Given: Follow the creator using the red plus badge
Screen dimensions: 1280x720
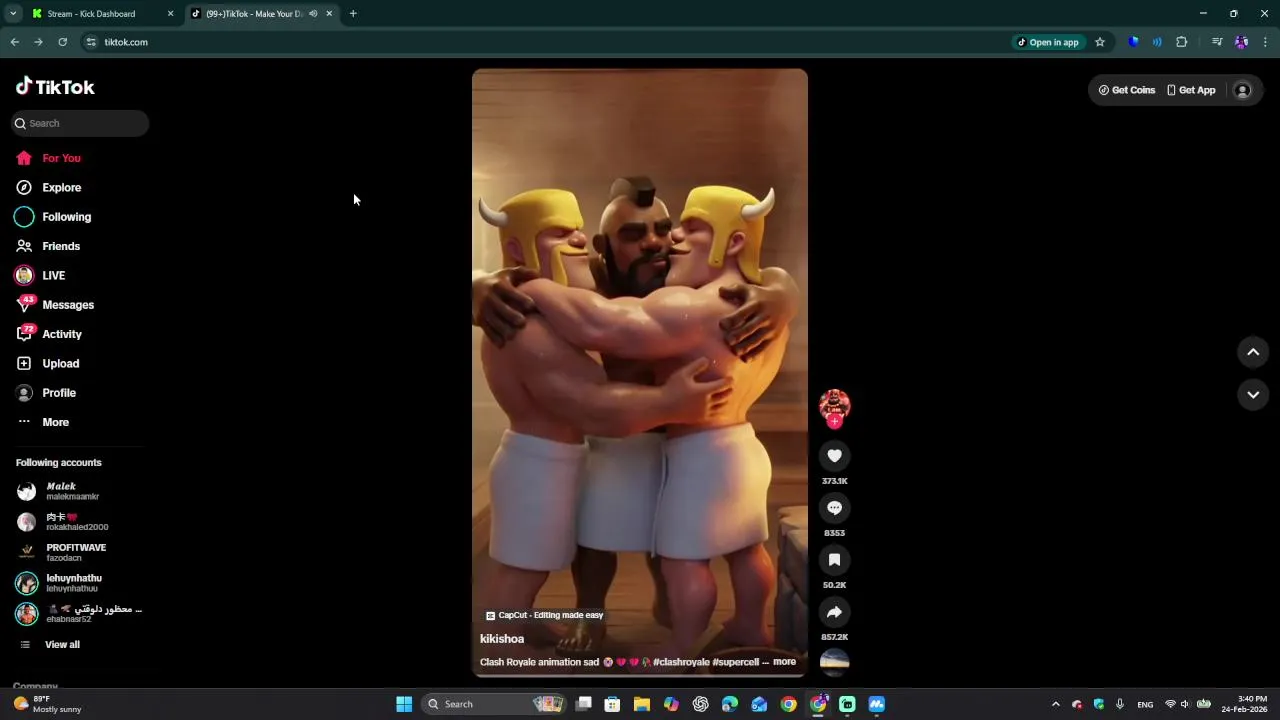Looking at the screenshot, I should pyautogui.click(x=834, y=421).
